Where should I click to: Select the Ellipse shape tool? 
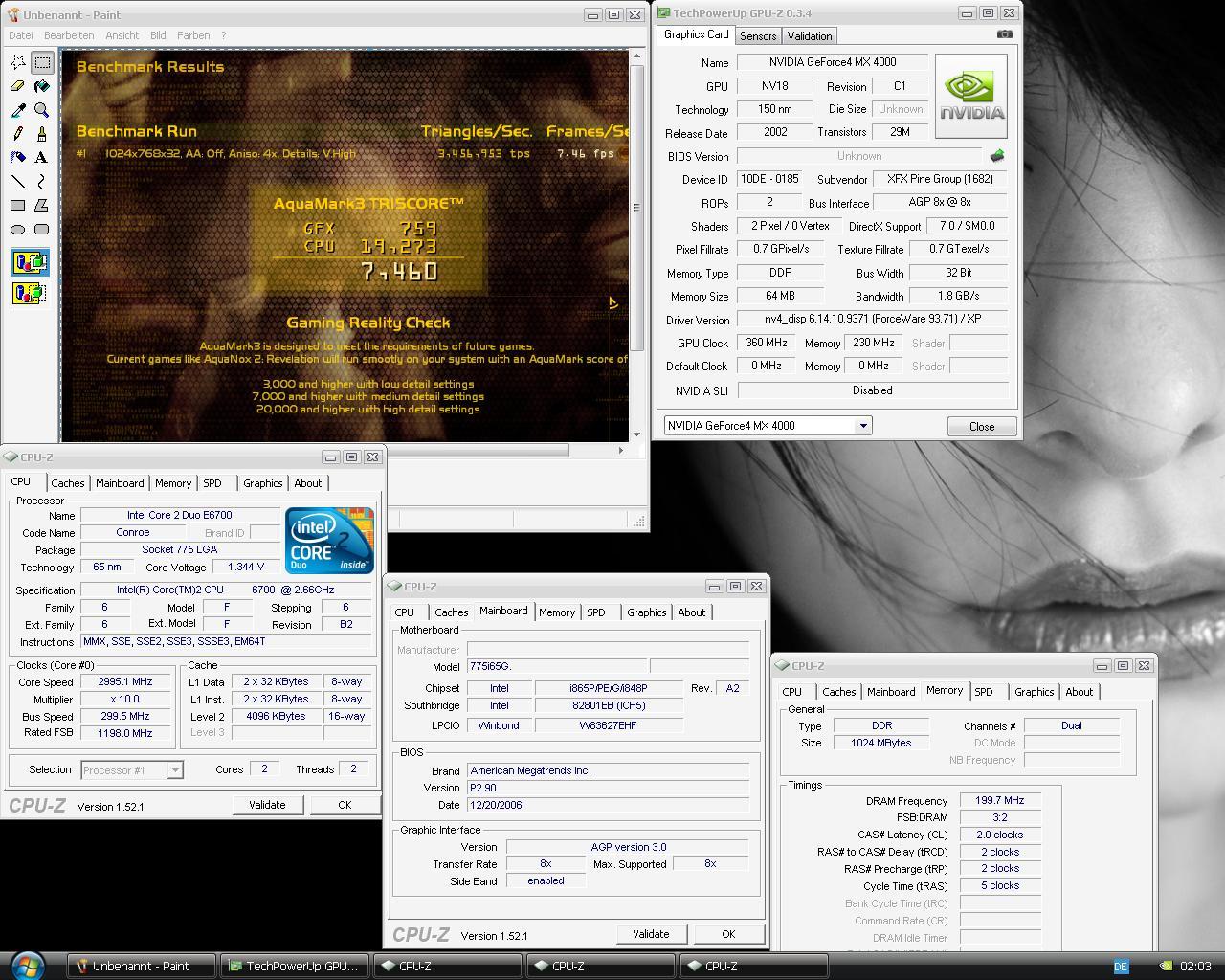tap(18, 229)
